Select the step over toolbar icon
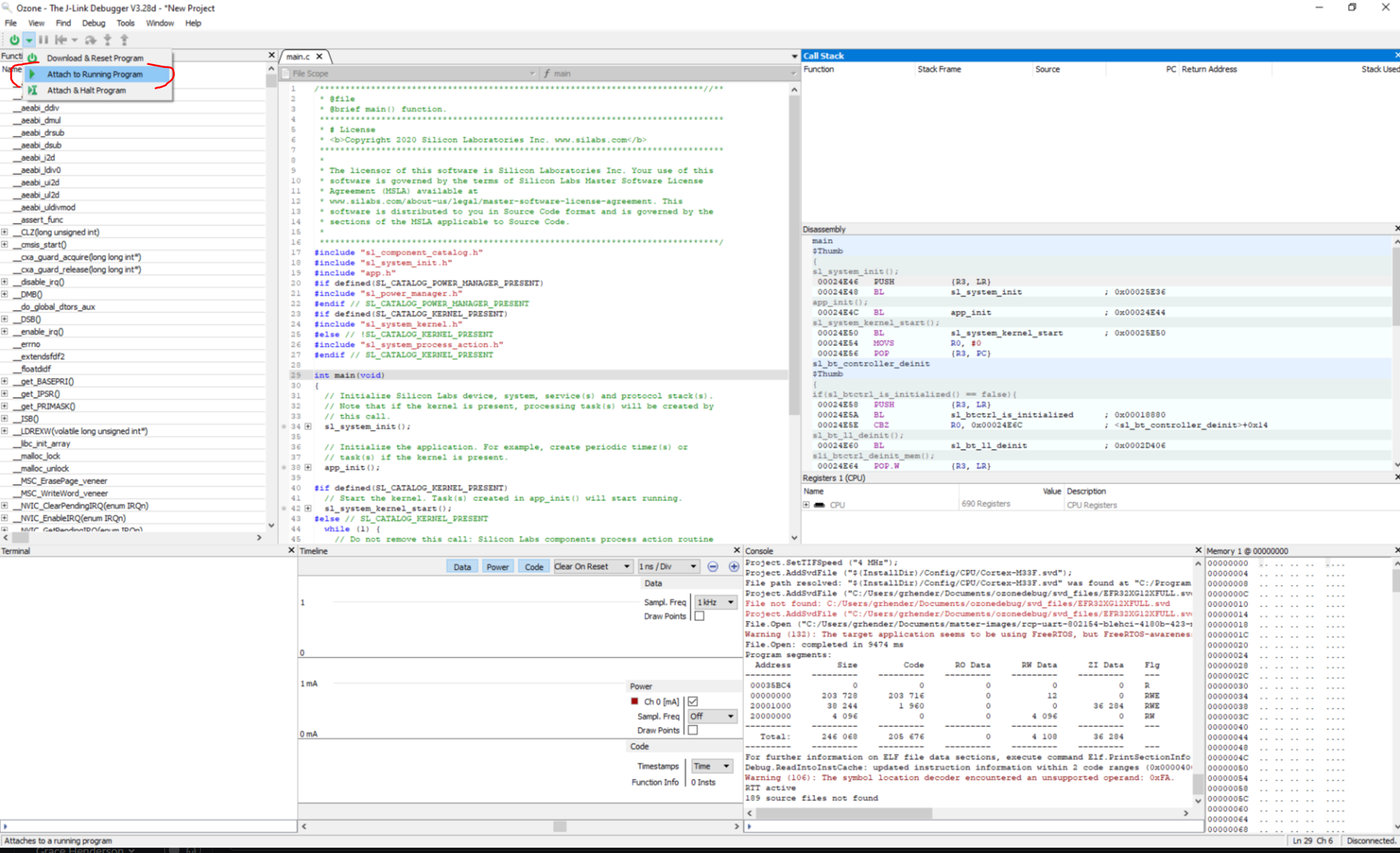The width and height of the screenshot is (1400, 853). pyautogui.click(x=90, y=40)
